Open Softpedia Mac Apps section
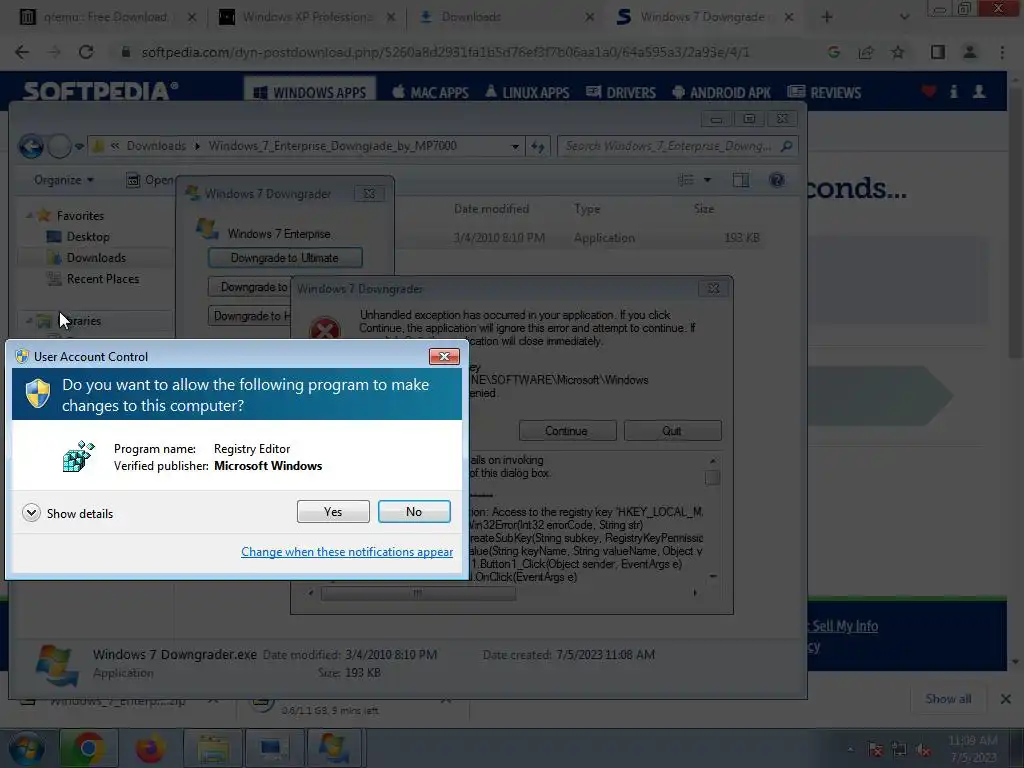This screenshot has width=1024, height=768. click(x=431, y=93)
